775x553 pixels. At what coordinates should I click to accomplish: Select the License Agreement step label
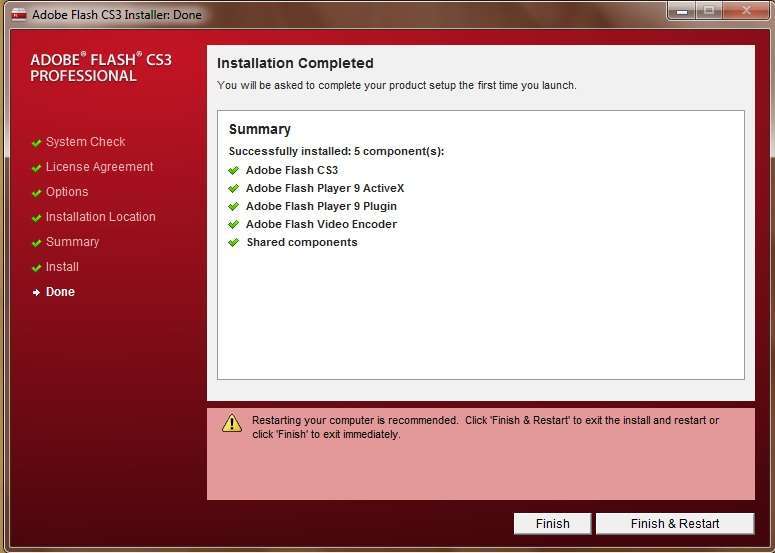pyautogui.click(x=99, y=167)
